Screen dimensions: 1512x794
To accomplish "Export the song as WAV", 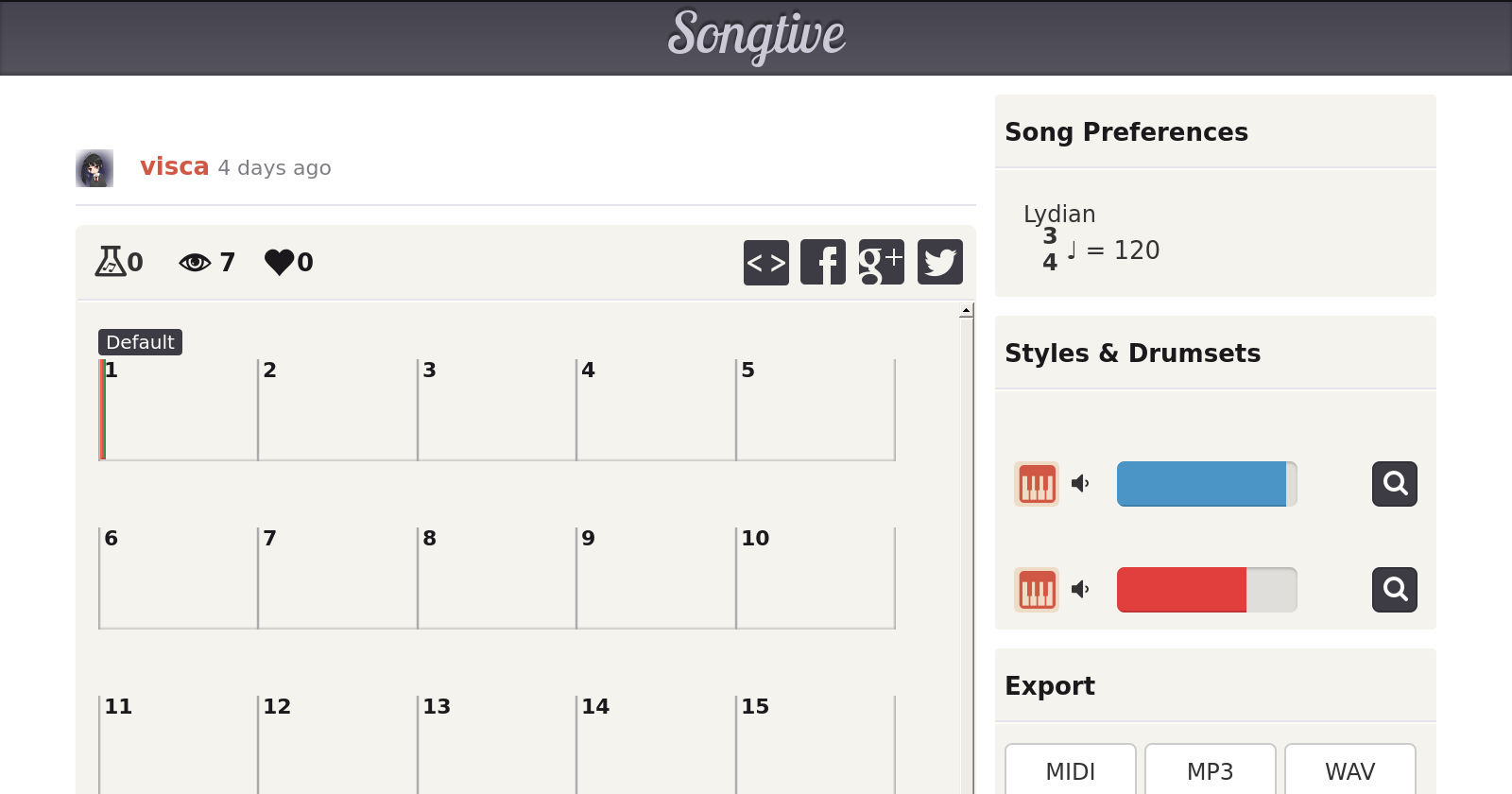I will tap(1350, 771).
